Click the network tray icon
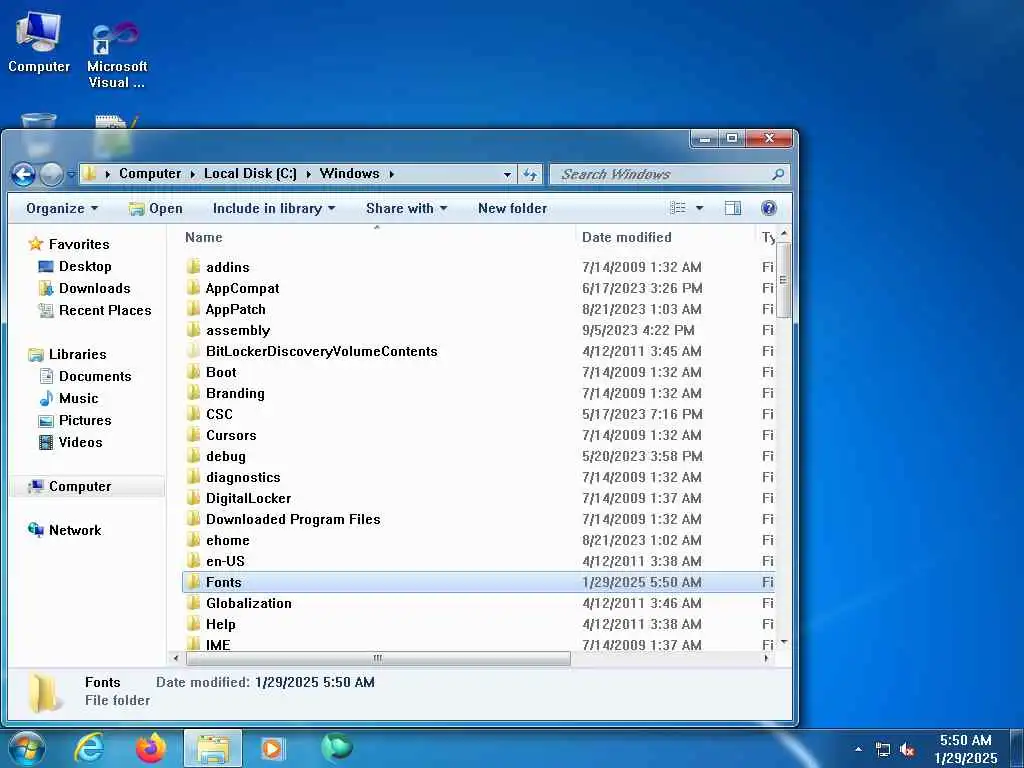 882,750
